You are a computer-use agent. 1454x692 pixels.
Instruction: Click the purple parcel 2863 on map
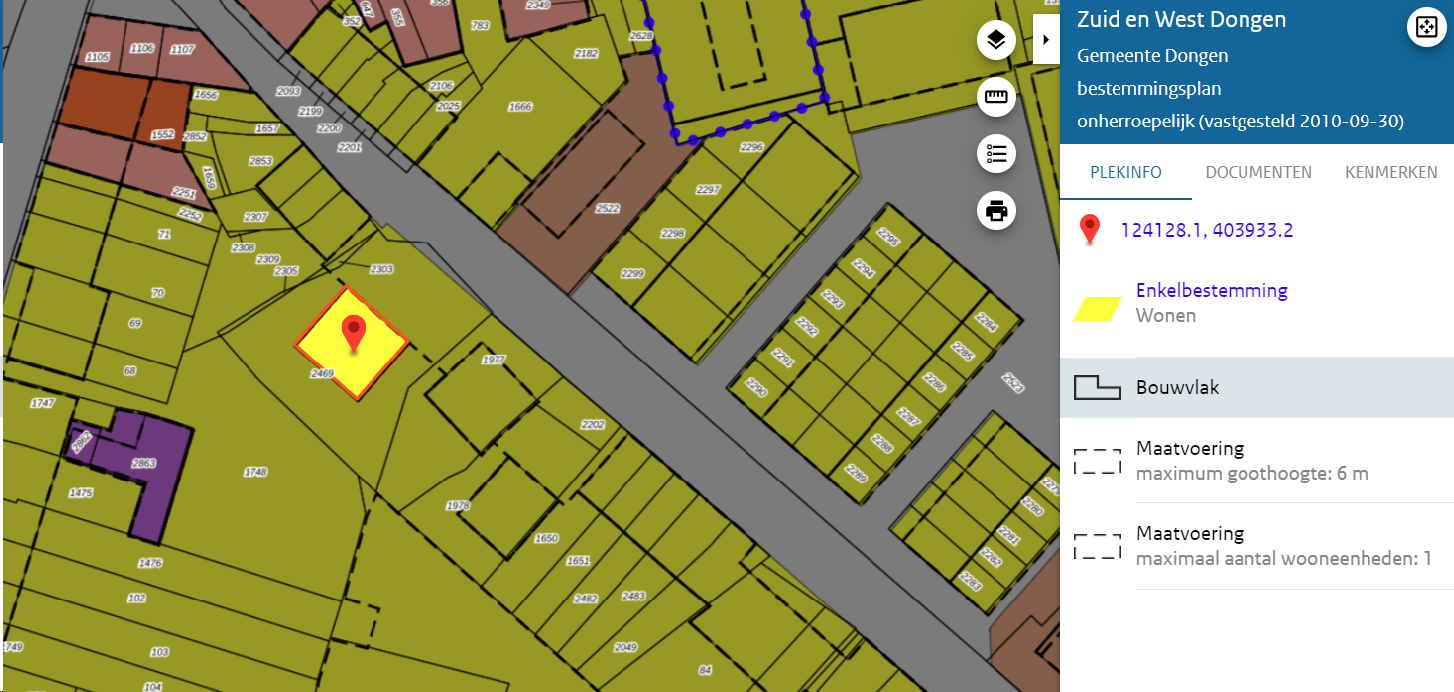145,463
